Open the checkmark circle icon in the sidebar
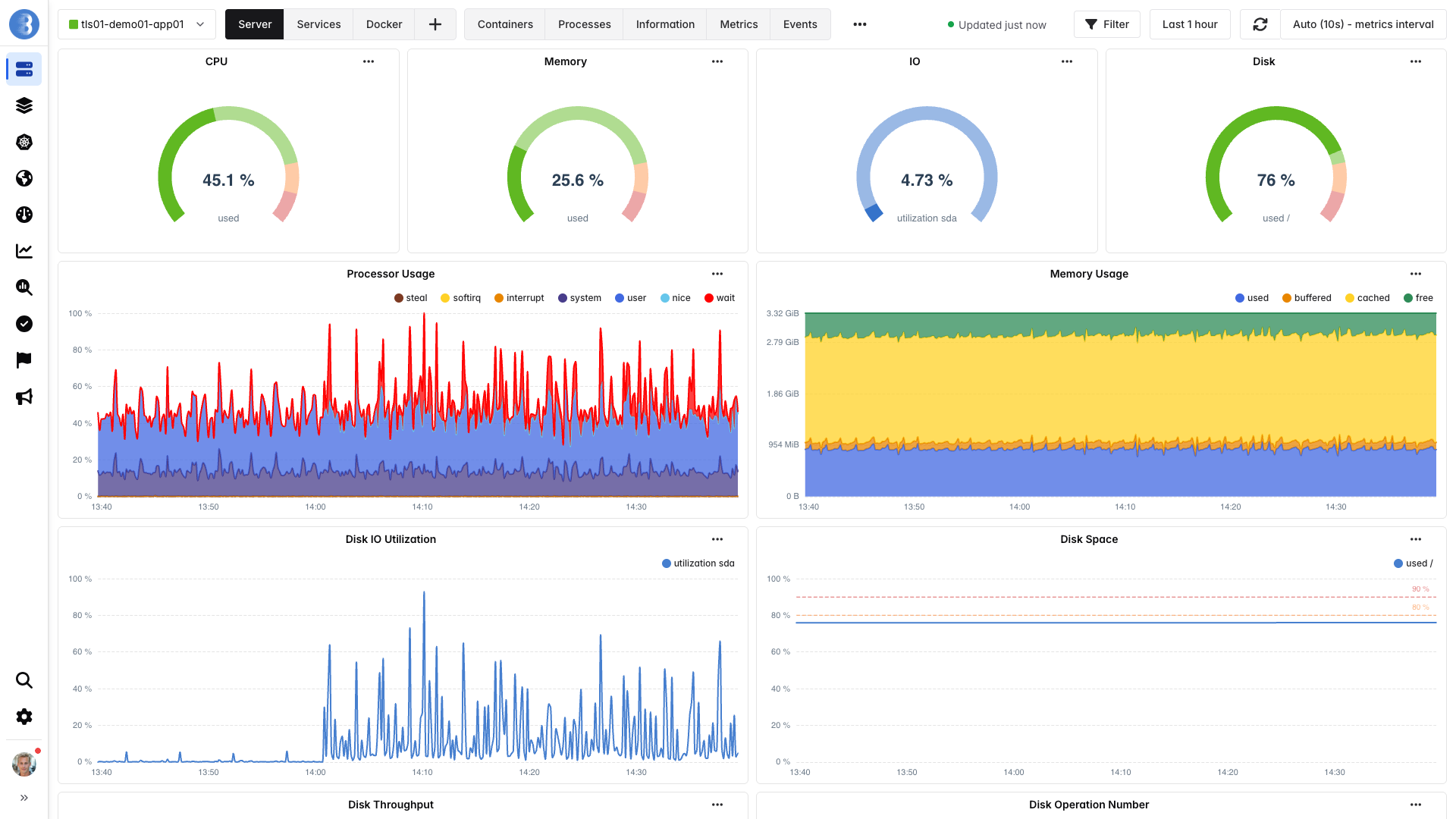The height and width of the screenshot is (819, 1456). click(x=24, y=324)
